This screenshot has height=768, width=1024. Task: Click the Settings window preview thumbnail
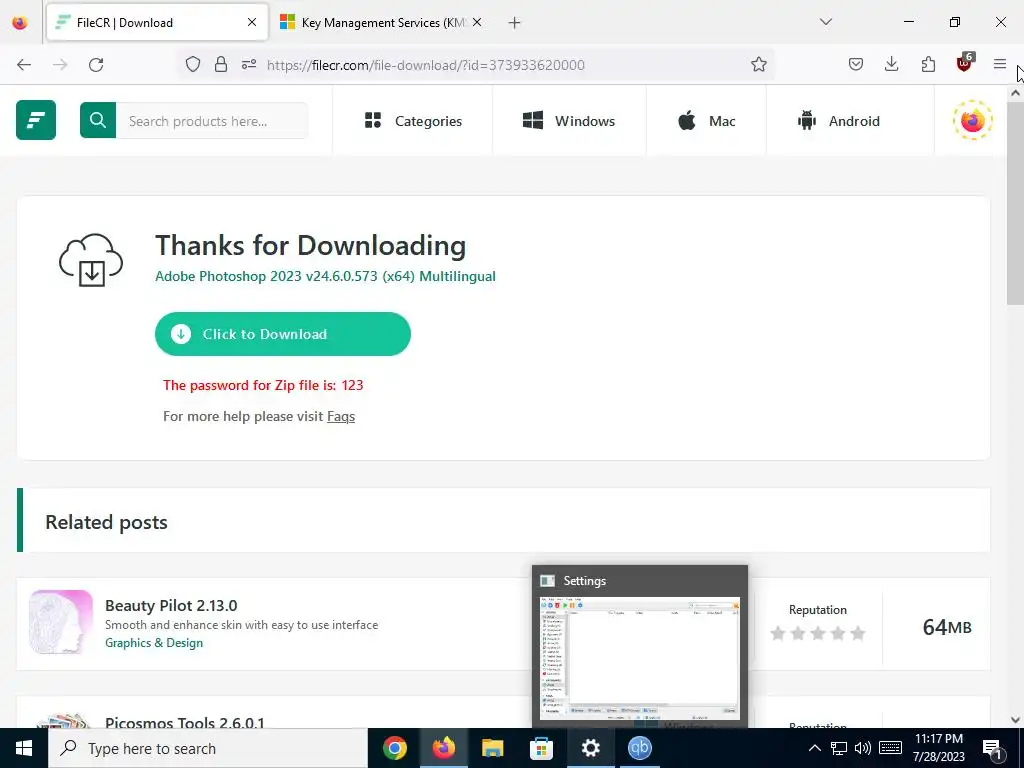640,658
